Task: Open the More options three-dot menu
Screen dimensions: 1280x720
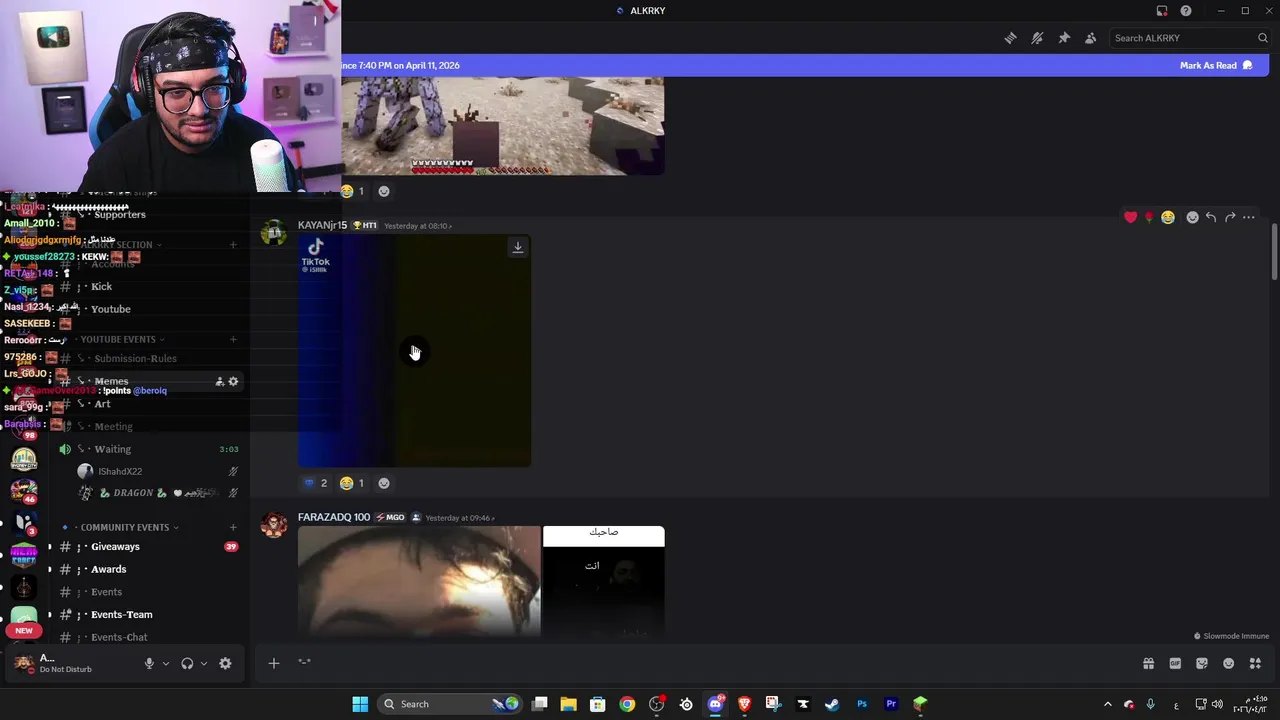Action: (1248, 217)
